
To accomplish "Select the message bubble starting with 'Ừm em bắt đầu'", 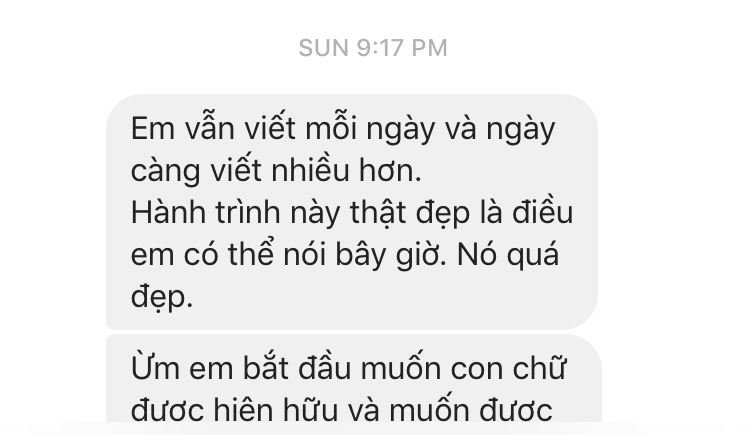I will (353, 379).
